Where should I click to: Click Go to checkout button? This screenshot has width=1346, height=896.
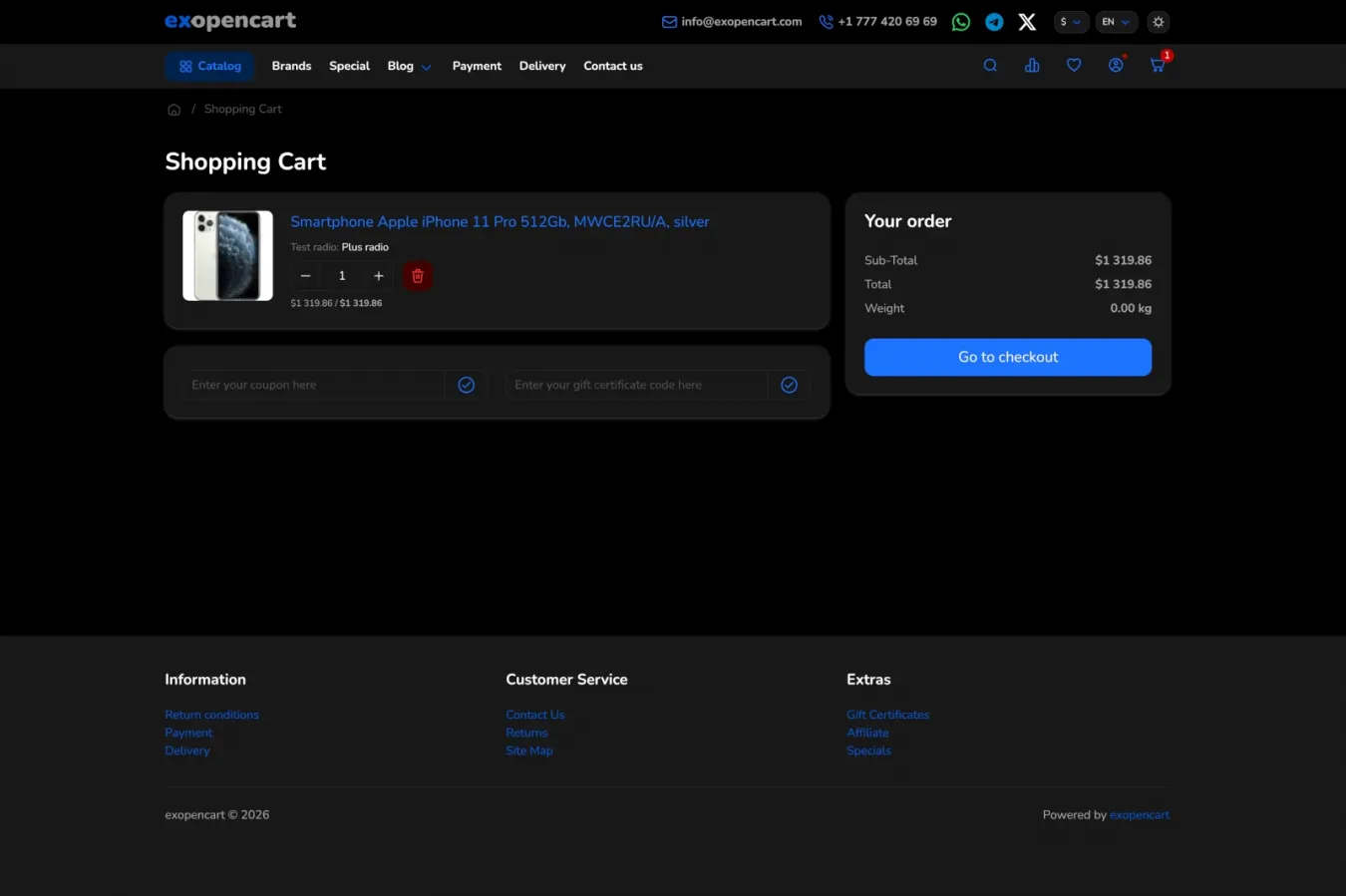1007,357
